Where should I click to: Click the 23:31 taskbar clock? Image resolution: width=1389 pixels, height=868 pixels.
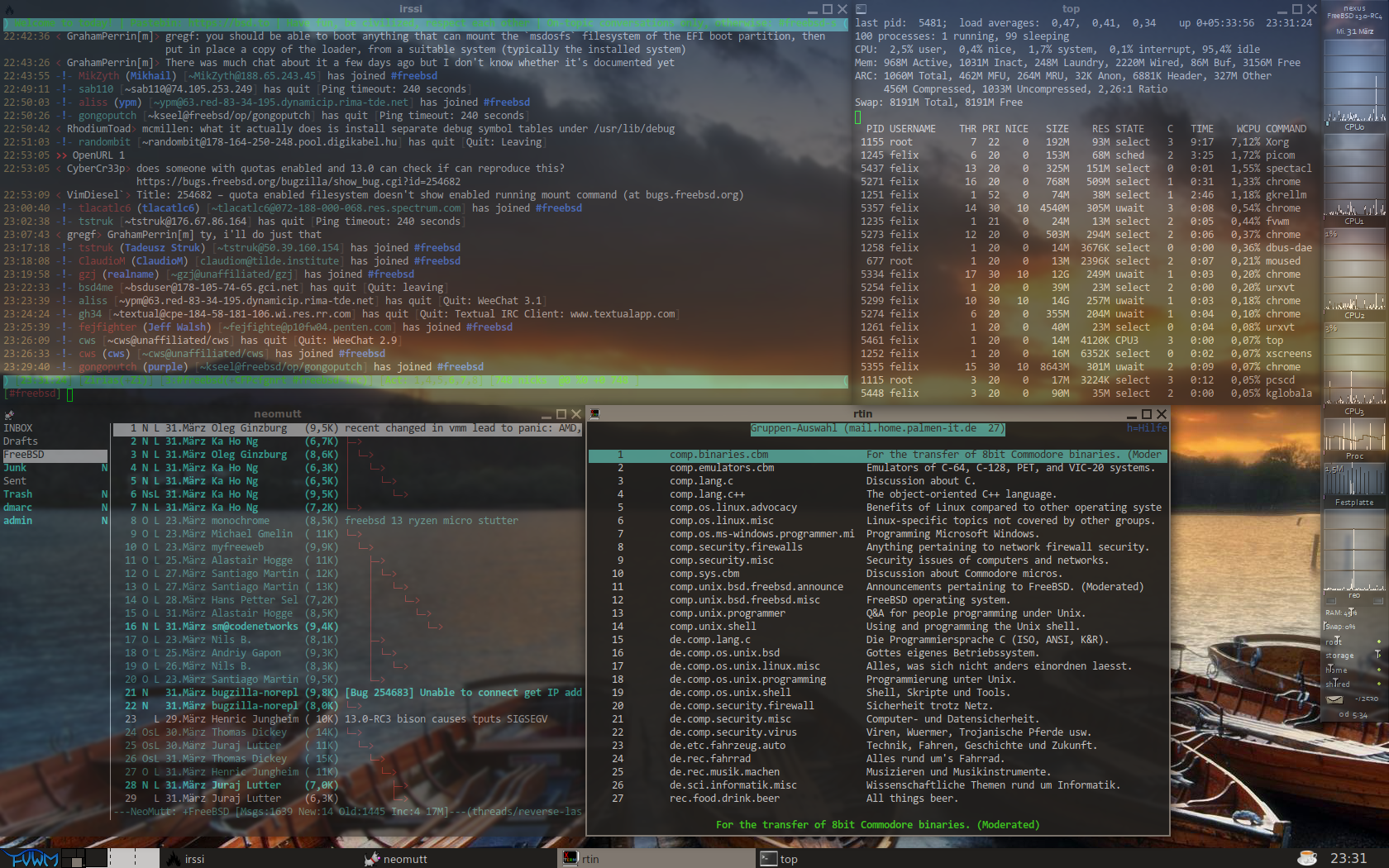(1348, 858)
